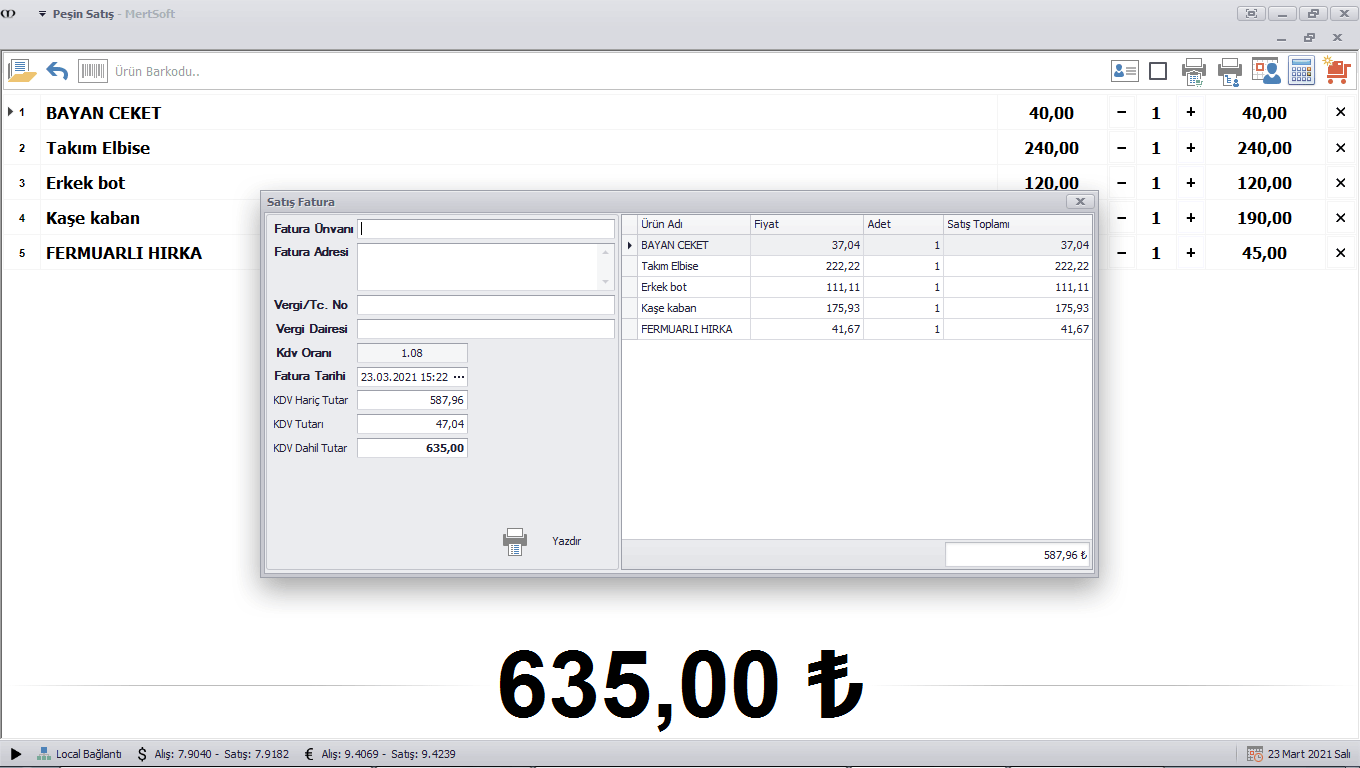Open the Peşin Satış title dropdown arrow
The height and width of the screenshot is (768, 1360).
[42, 14]
